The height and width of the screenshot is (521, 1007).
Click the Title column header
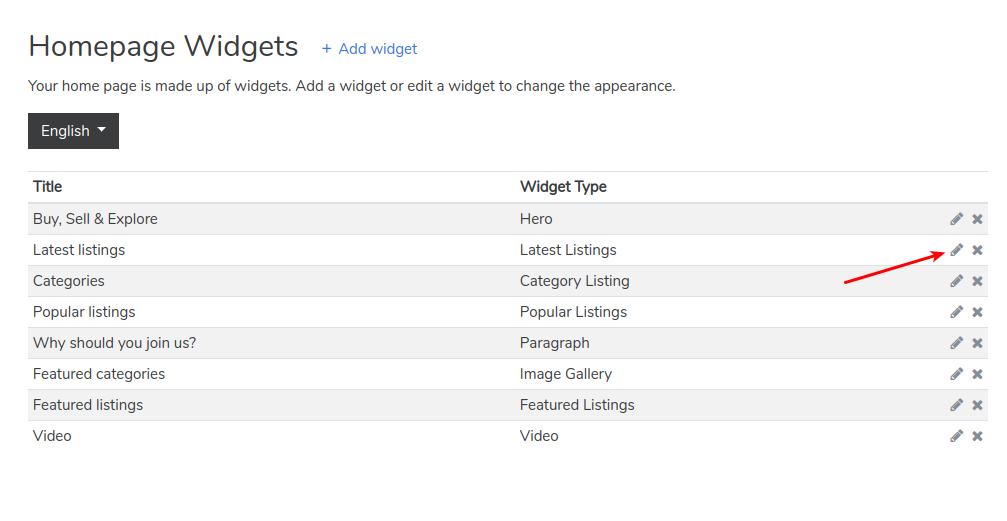[47, 187]
